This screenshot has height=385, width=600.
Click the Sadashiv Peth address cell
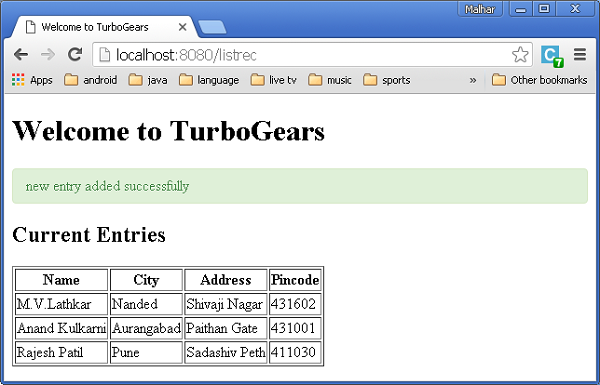226,352
